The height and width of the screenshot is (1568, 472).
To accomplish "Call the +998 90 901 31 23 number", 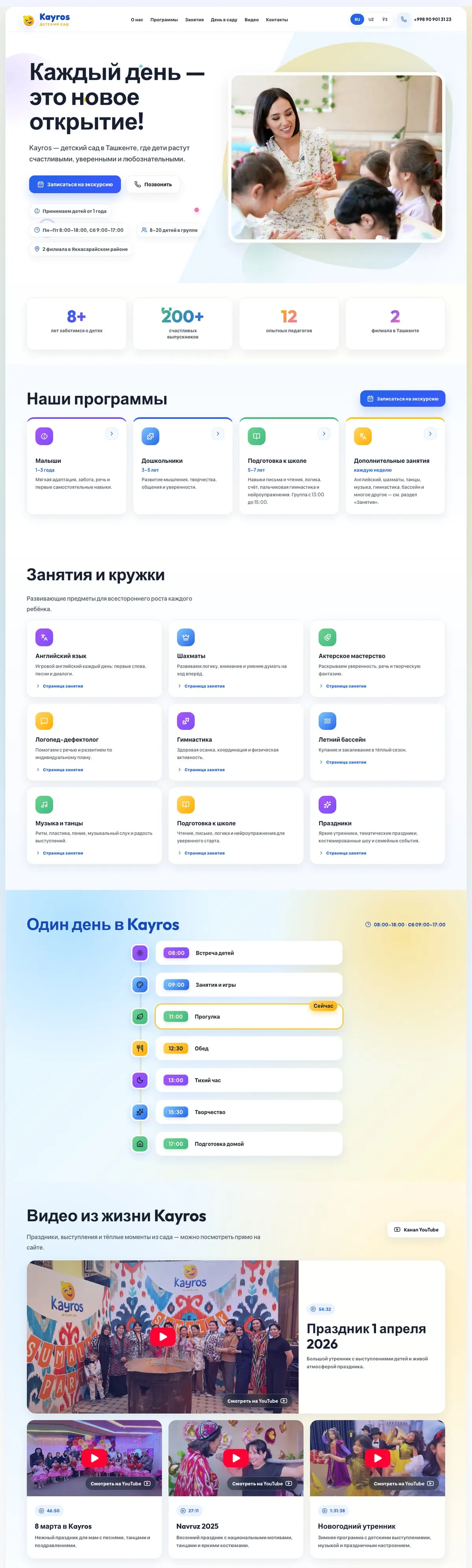I will click(x=432, y=19).
